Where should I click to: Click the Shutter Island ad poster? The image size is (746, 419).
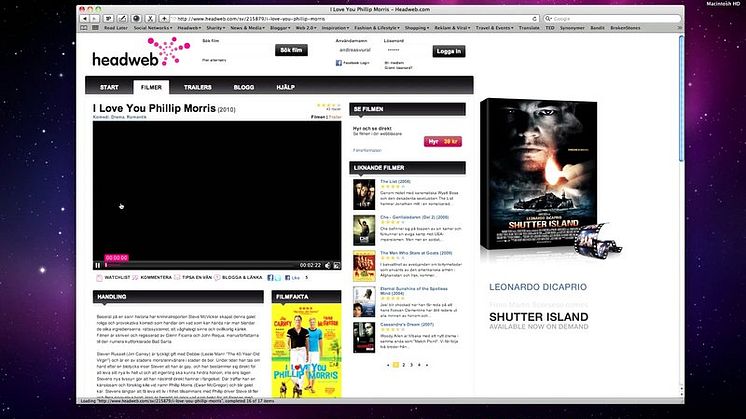(539, 174)
